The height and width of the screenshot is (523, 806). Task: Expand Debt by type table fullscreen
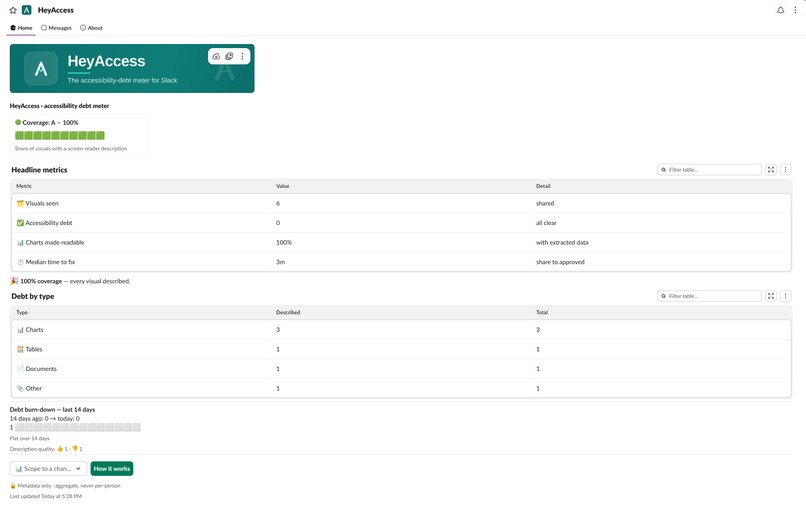[771, 296]
